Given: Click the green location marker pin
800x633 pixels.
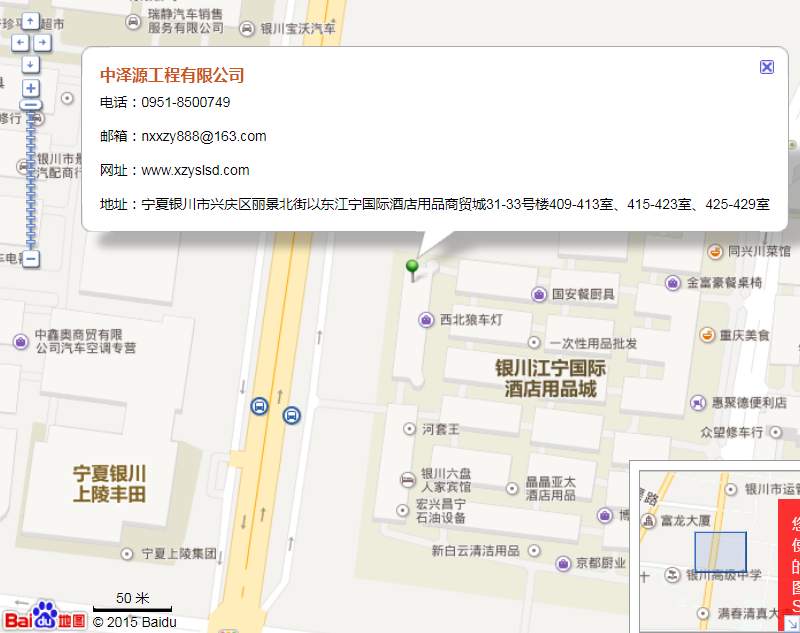Looking at the screenshot, I should click(x=412, y=270).
